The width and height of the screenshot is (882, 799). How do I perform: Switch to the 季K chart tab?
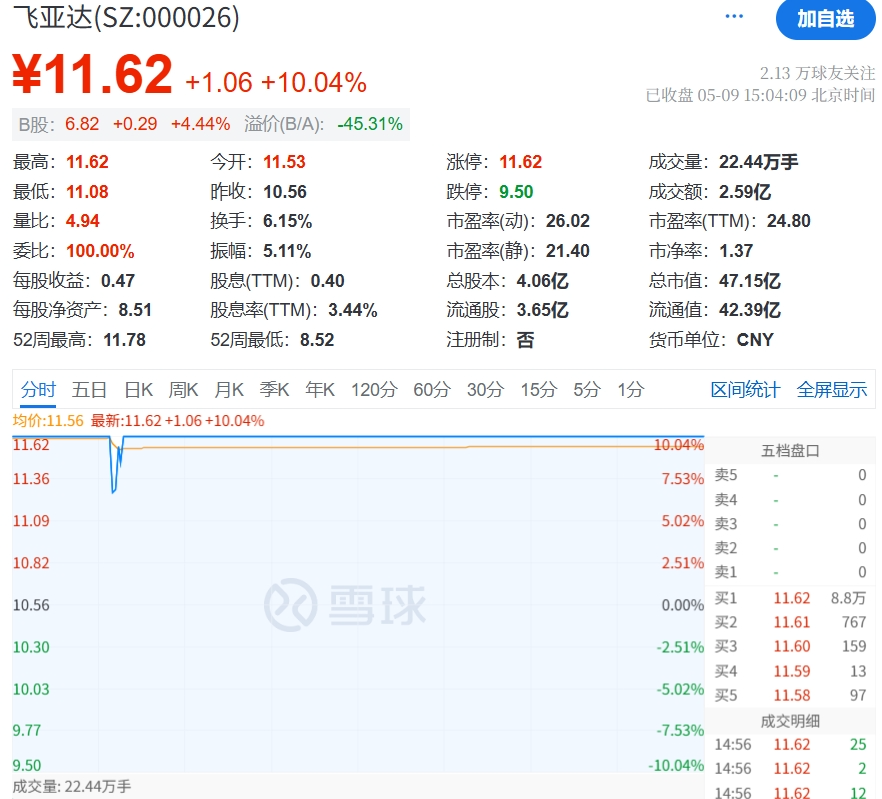[274, 389]
